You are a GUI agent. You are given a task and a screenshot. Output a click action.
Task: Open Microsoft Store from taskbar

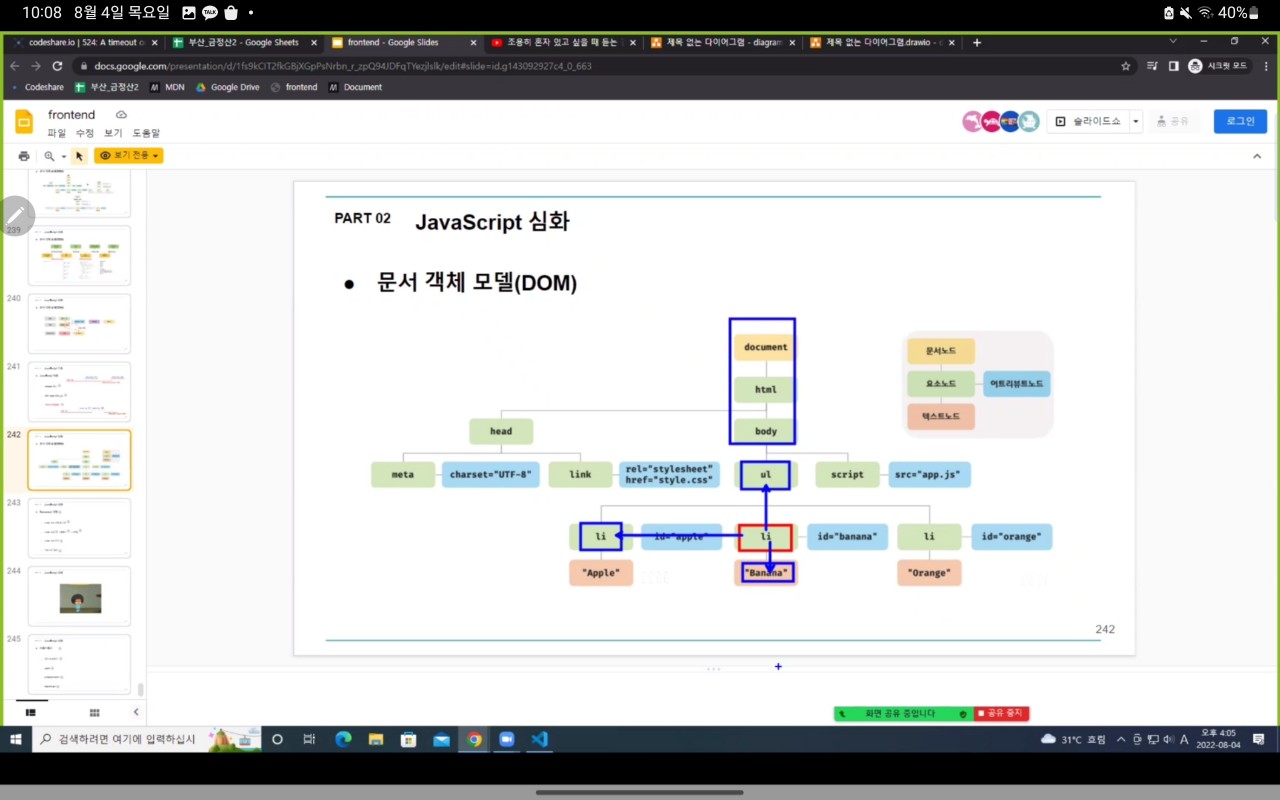coord(408,739)
